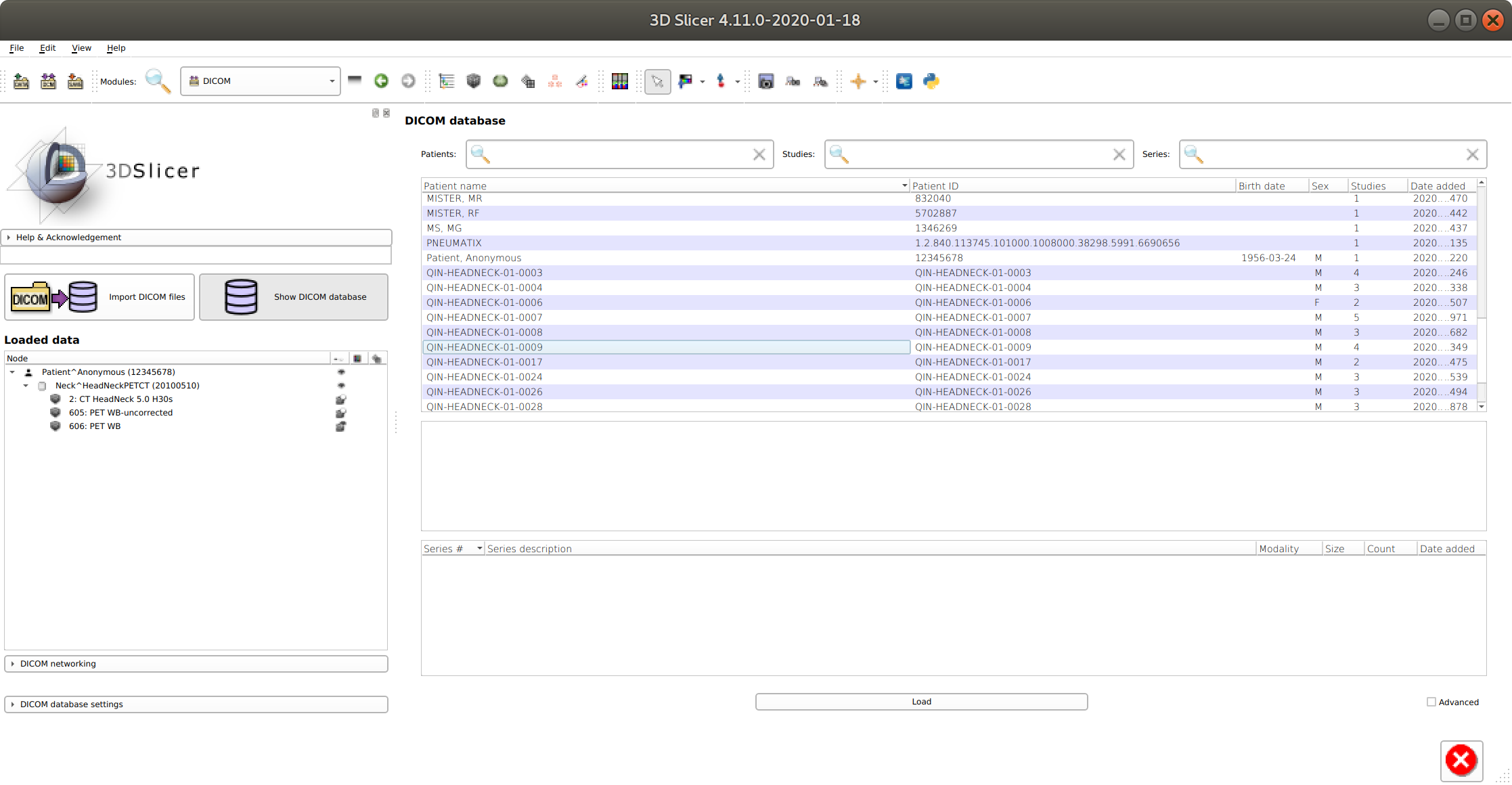Image resolution: width=1512 pixels, height=785 pixels.
Task: Click the Load button
Action: 920,701
